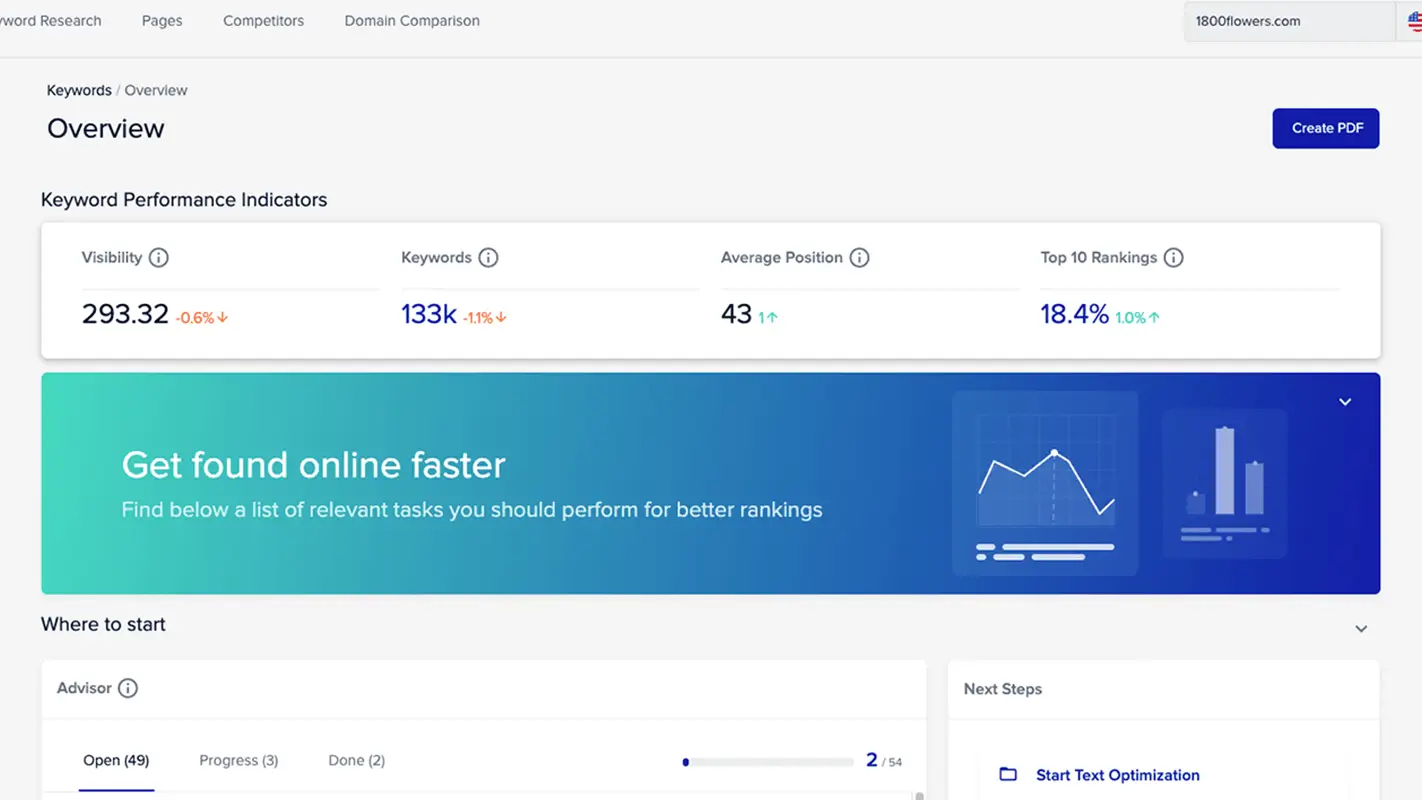Collapse the Where to start section
Screen dimensions: 1422x800
1361,628
